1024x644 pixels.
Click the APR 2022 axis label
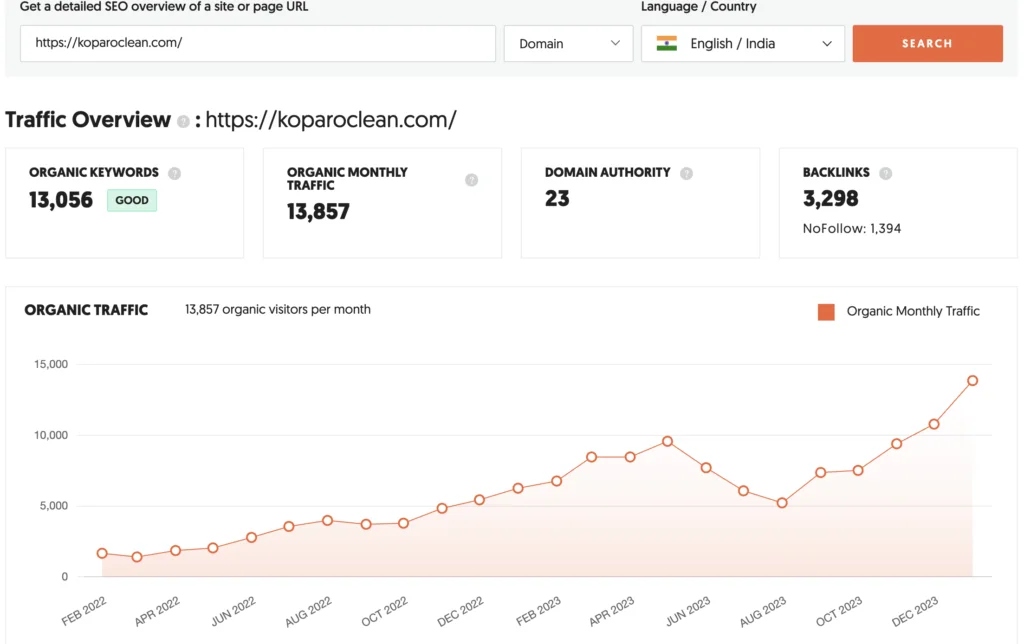[157, 611]
